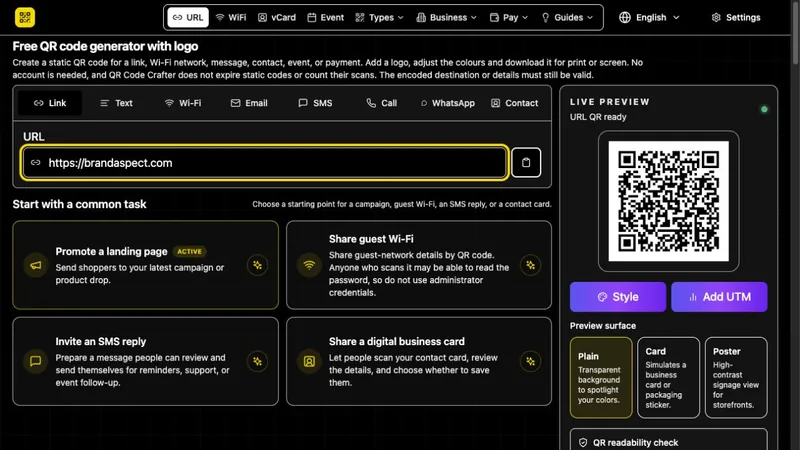Image resolution: width=800 pixels, height=450 pixels.
Task: Click the Wi-Fi icon on Share guest Wi-Fi card
Action: pyautogui.click(x=309, y=265)
